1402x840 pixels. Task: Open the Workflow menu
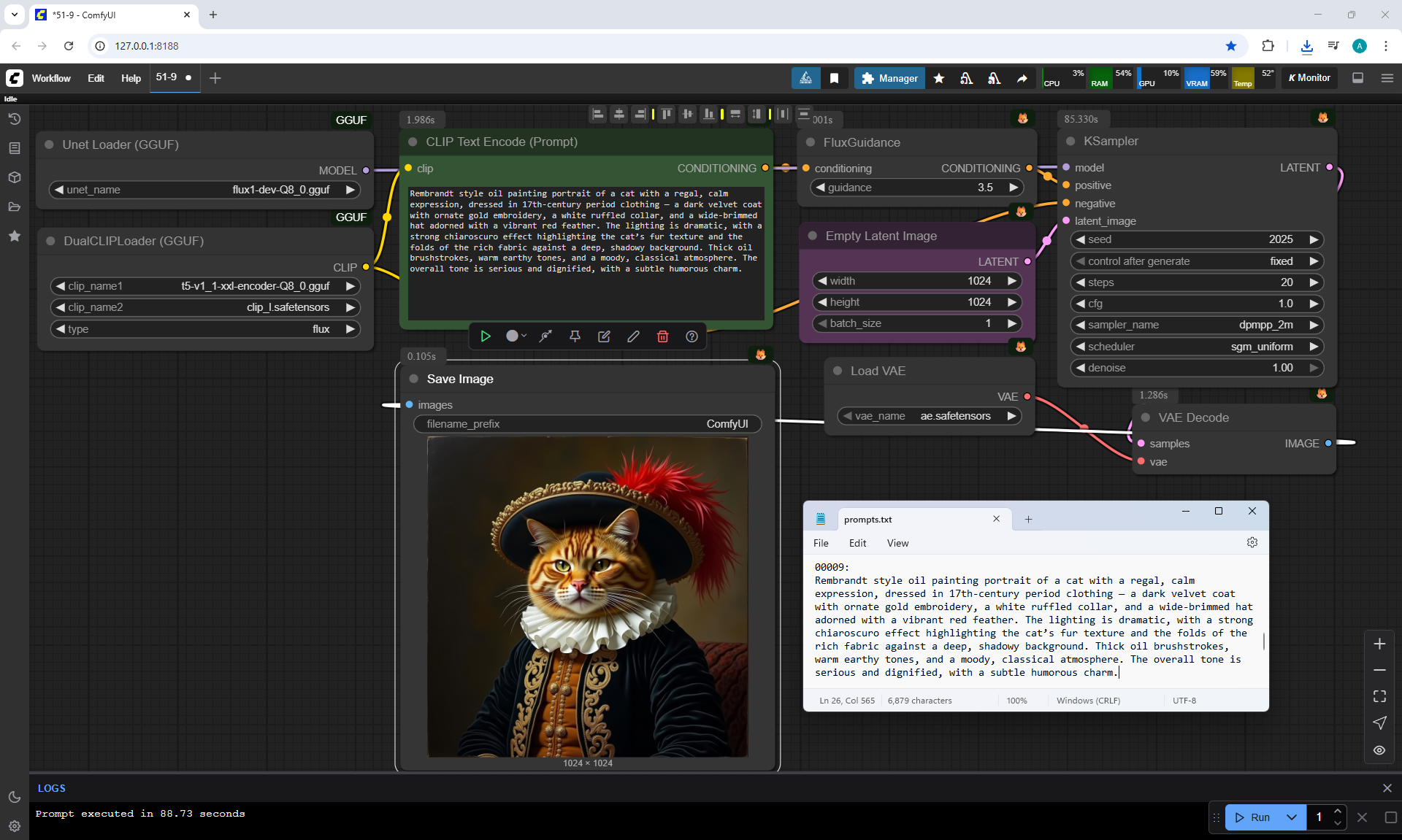(51, 78)
